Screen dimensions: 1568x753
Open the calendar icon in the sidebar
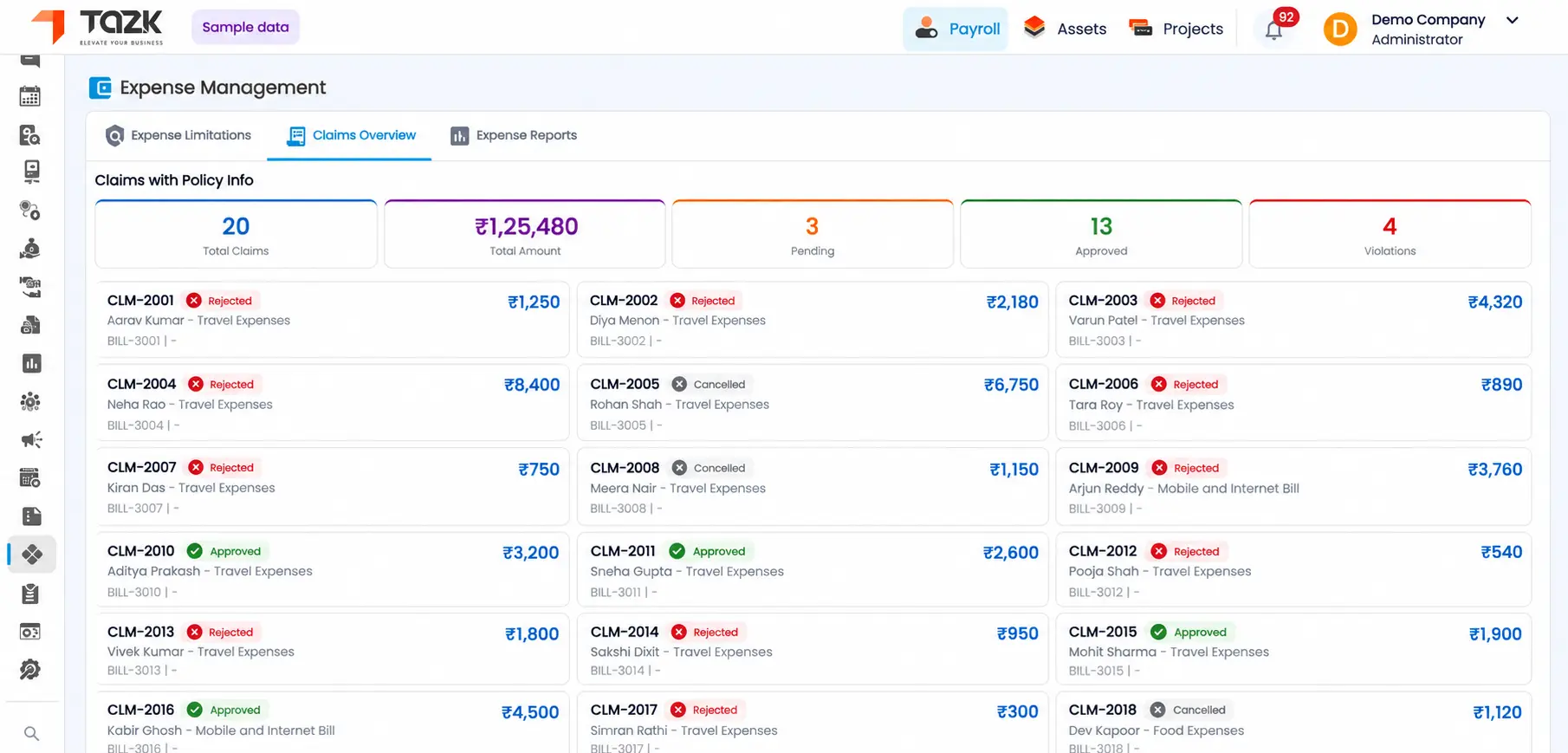[x=30, y=96]
